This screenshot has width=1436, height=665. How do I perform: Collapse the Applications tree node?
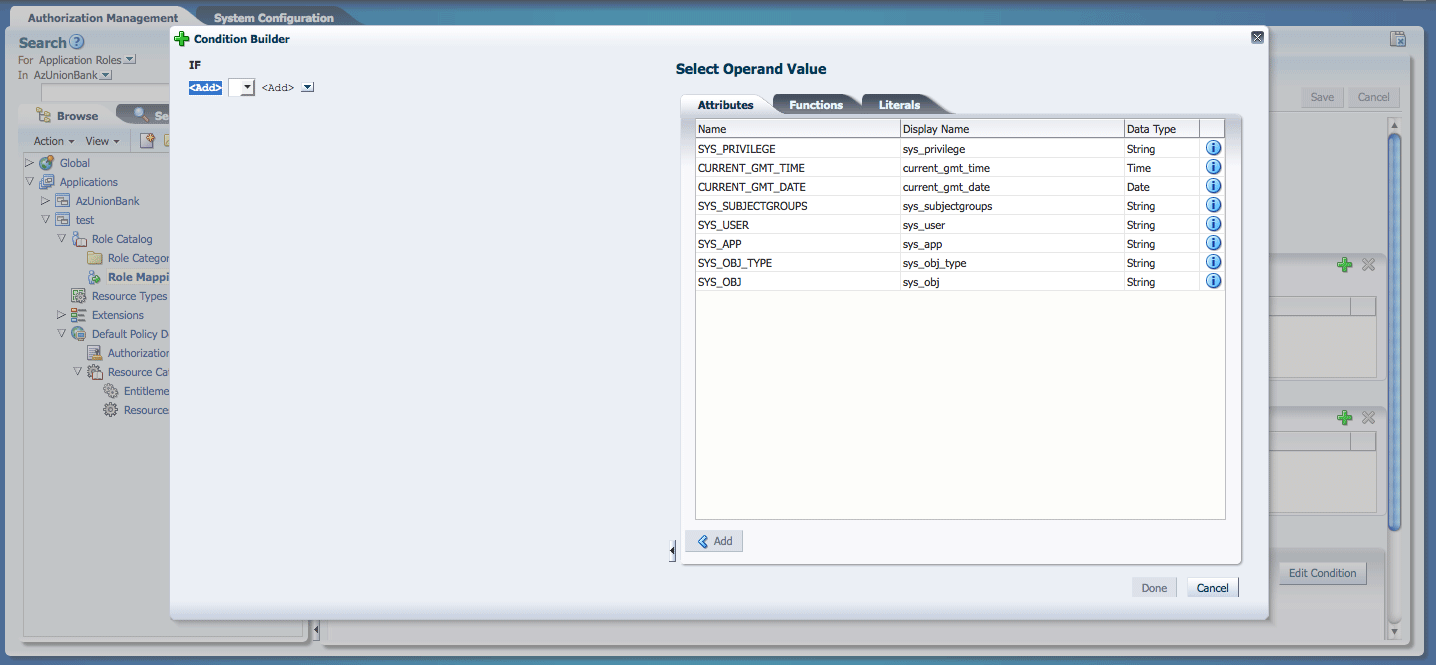29,182
